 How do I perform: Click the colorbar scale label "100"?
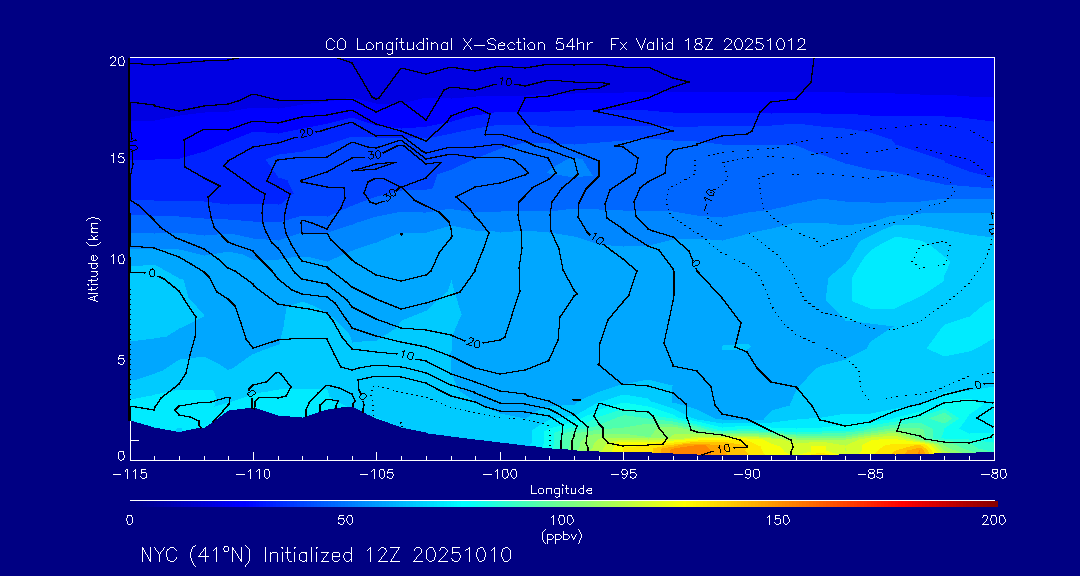(x=561, y=520)
